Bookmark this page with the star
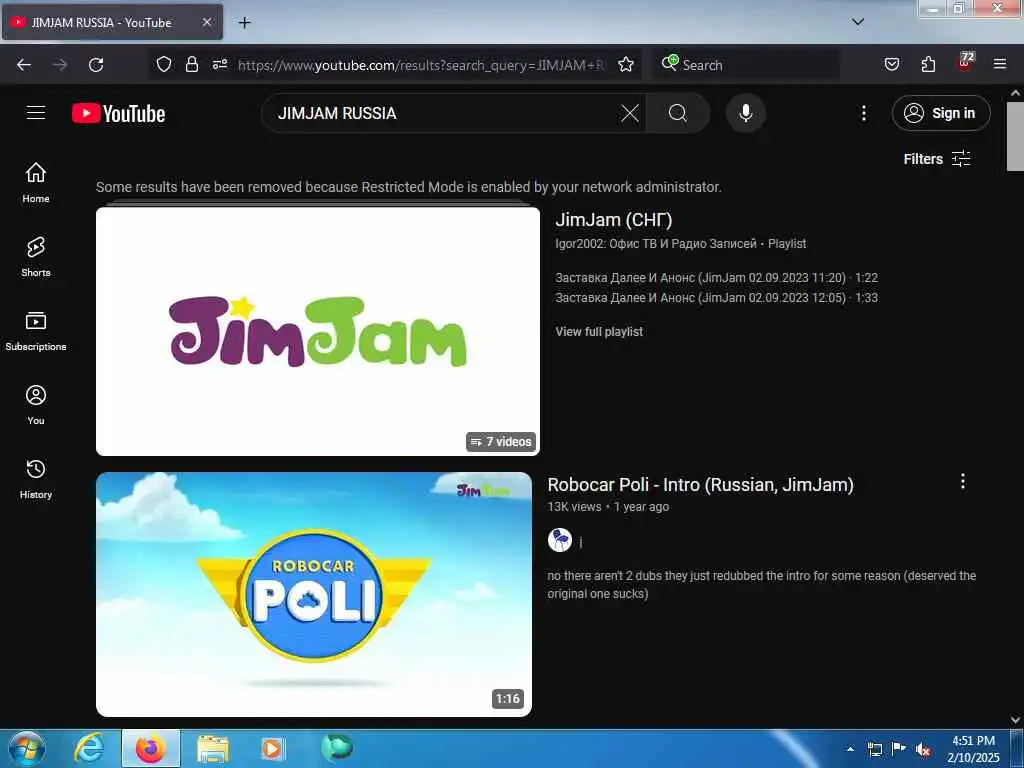Viewport: 1024px width, 768px height. tap(626, 64)
